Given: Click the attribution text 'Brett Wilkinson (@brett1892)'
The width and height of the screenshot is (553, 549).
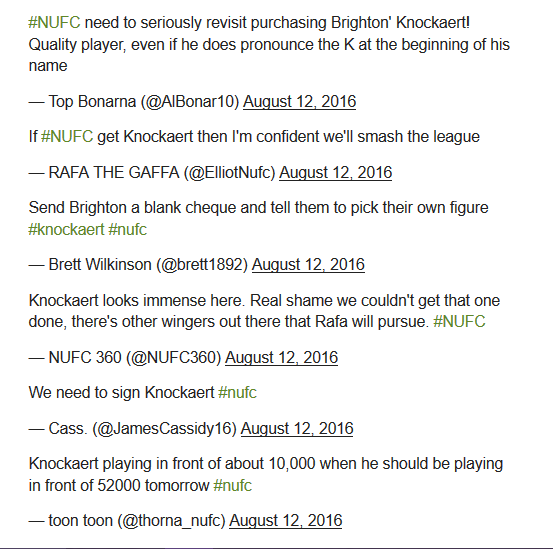Looking at the screenshot, I should tap(148, 265).
